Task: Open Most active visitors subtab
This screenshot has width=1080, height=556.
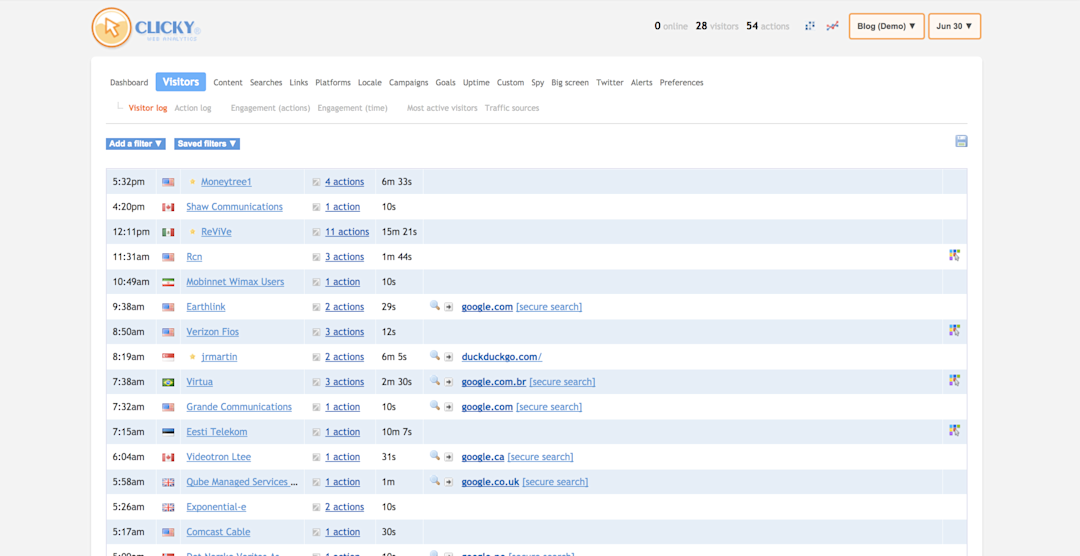Action: click(x=442, y=108)
